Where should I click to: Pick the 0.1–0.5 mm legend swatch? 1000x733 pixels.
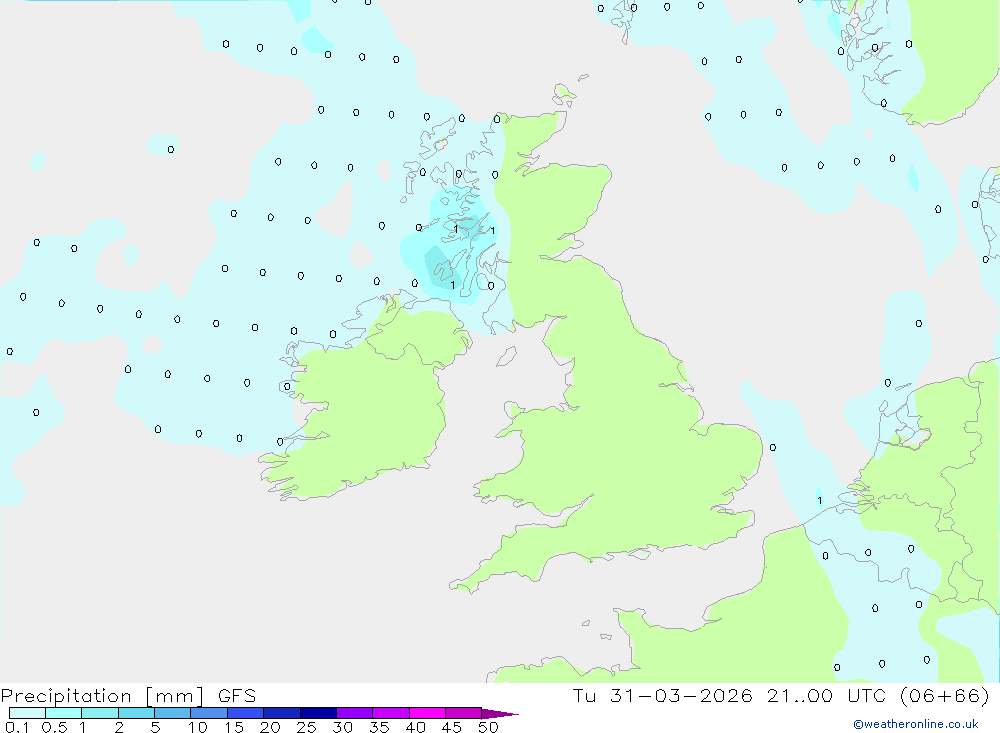tap(27, 713)
